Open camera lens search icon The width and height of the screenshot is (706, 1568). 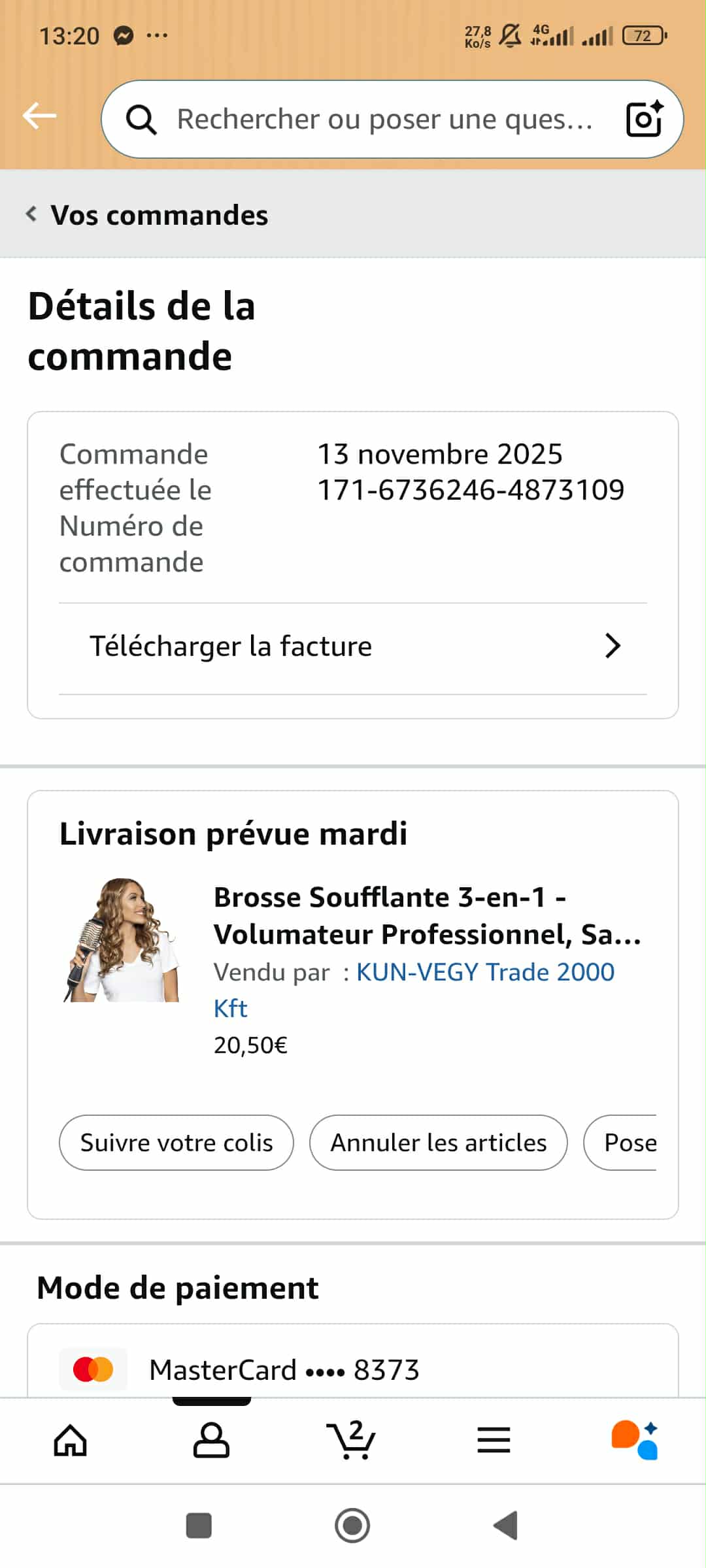click(644, 120)
